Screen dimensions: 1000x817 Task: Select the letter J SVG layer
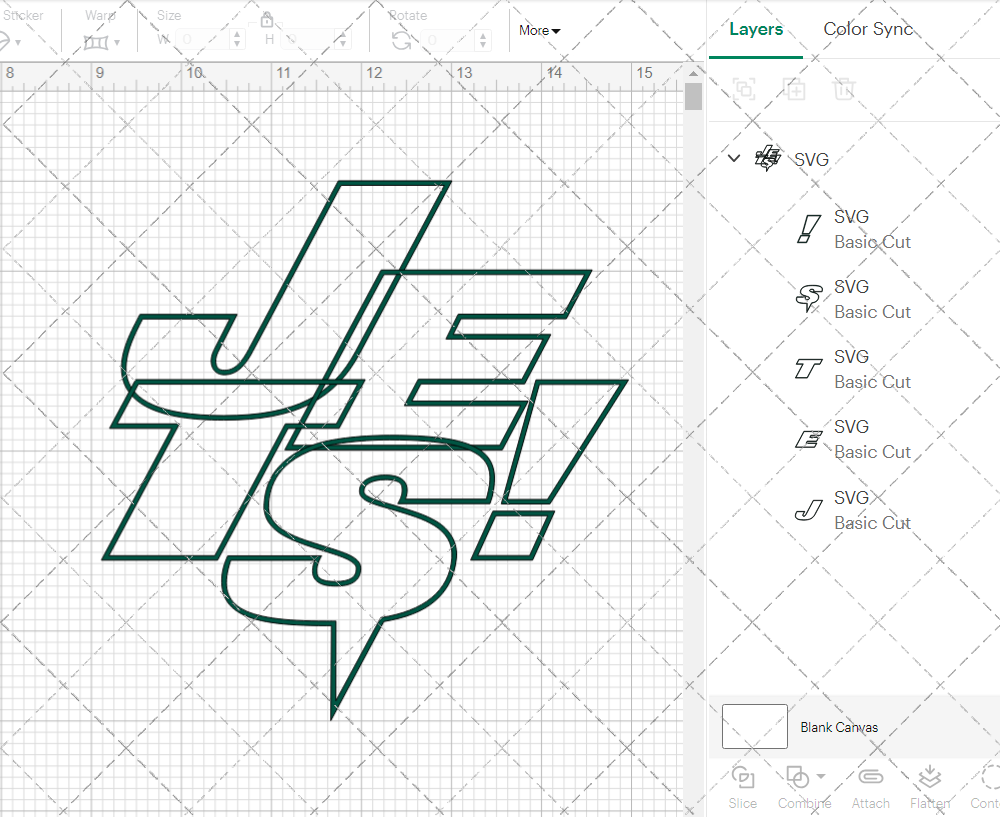point(855,510)
